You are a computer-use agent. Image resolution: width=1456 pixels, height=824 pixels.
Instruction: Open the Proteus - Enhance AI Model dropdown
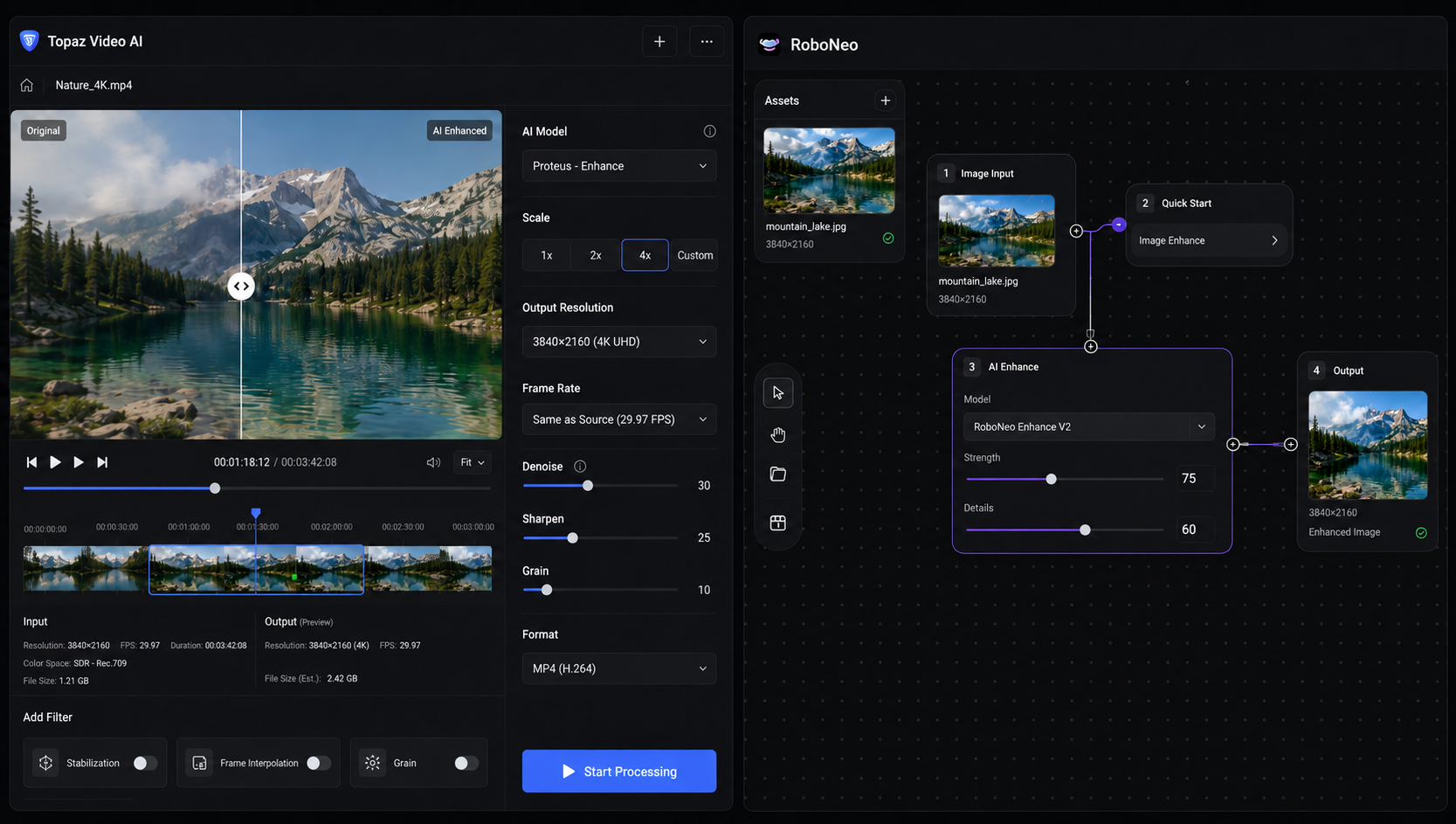point(619,166)
